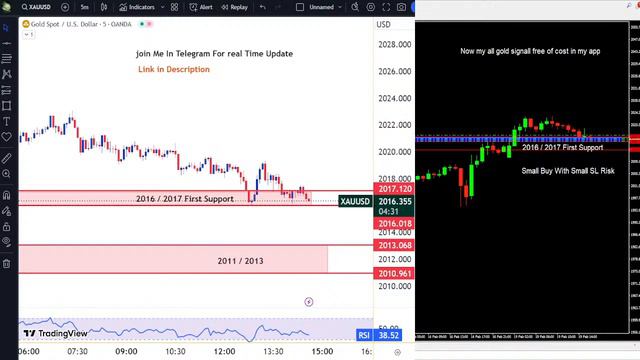Select the Link in Description text

(174, 69)
